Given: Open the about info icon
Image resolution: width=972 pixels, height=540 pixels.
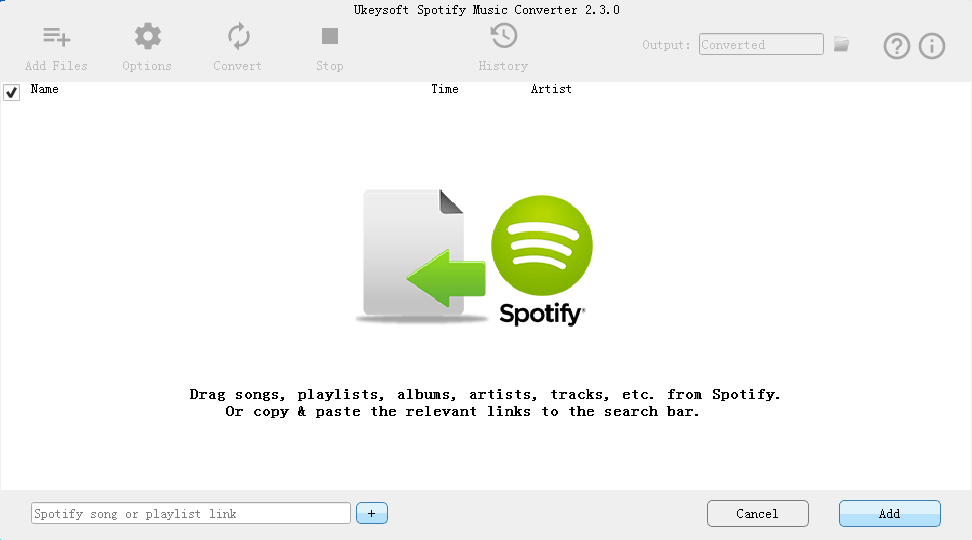Looking at the screenshot, I should coord(932,46).
